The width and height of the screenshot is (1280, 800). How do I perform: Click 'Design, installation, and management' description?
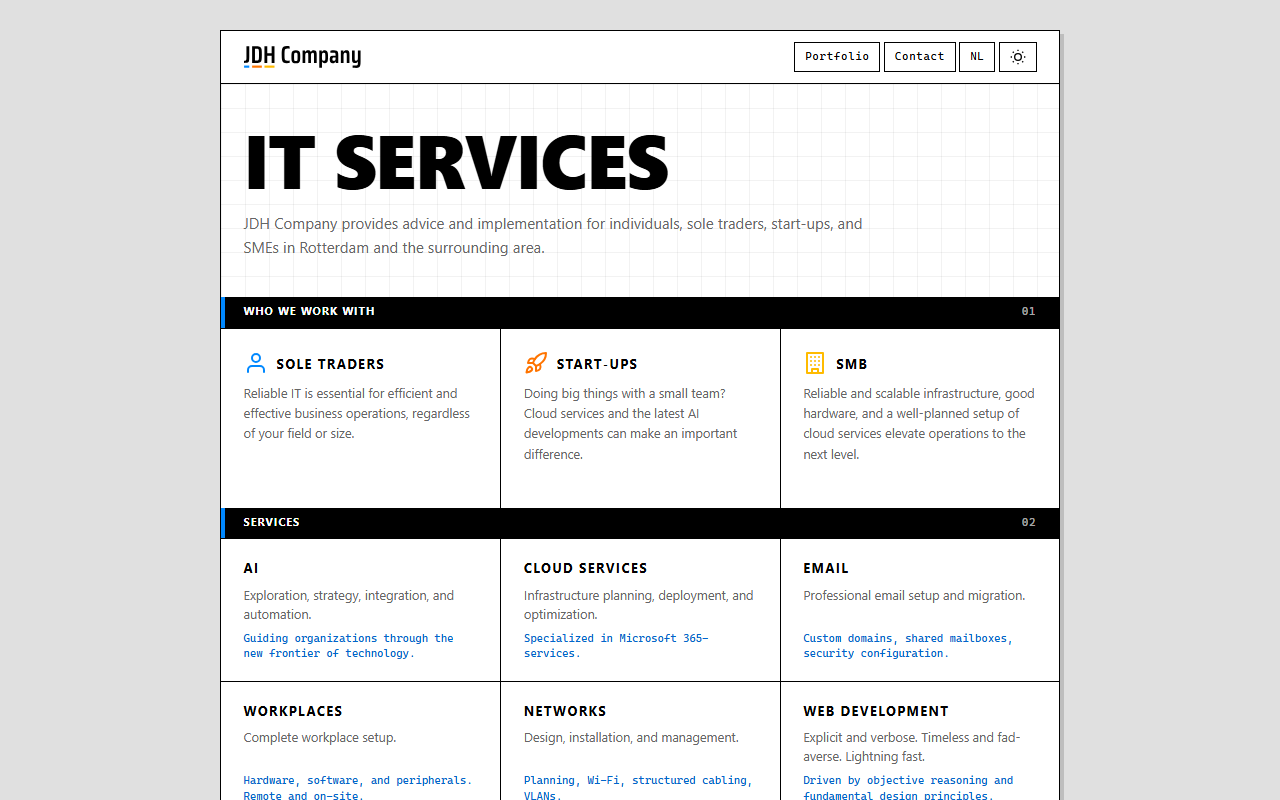631,738
